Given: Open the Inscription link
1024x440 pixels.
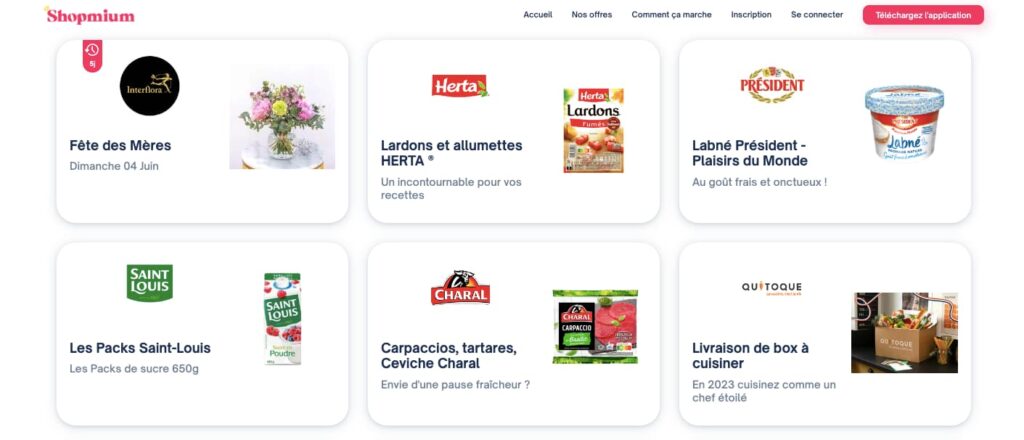Looking at the screenshot, I should (x=751, y=14).
